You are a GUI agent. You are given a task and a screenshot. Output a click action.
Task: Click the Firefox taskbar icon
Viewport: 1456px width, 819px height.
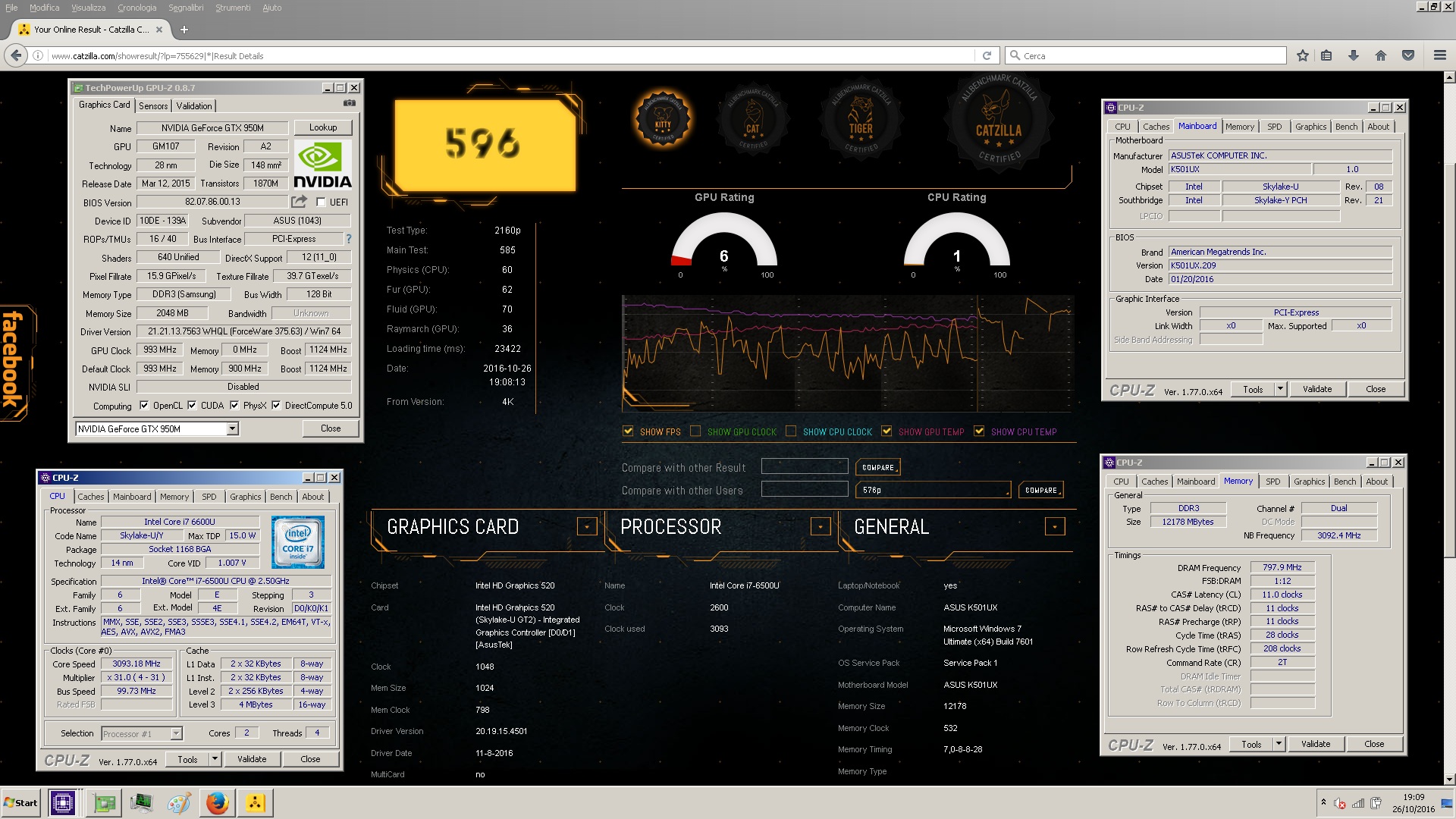(x=217, y=802)
